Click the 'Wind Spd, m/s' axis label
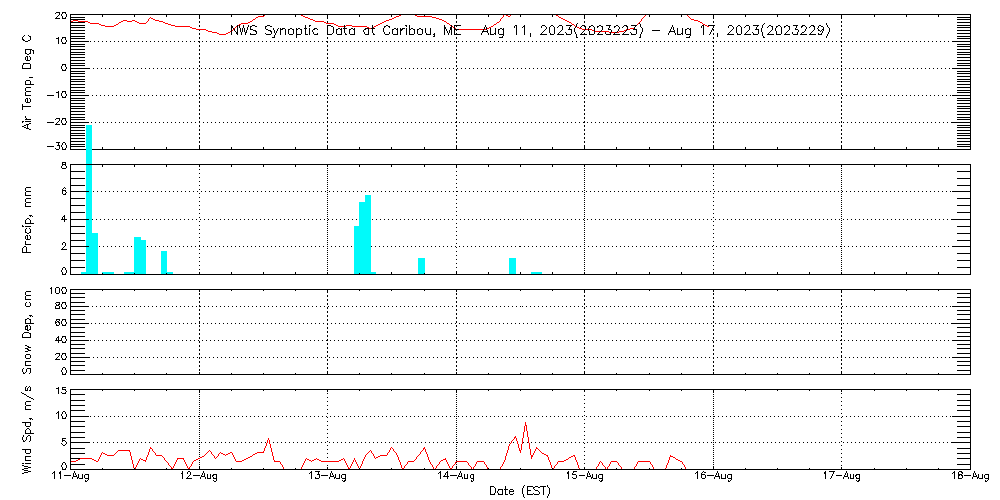Image resolution: width=1000 pixels, height=500 pixels. point(27,428)
